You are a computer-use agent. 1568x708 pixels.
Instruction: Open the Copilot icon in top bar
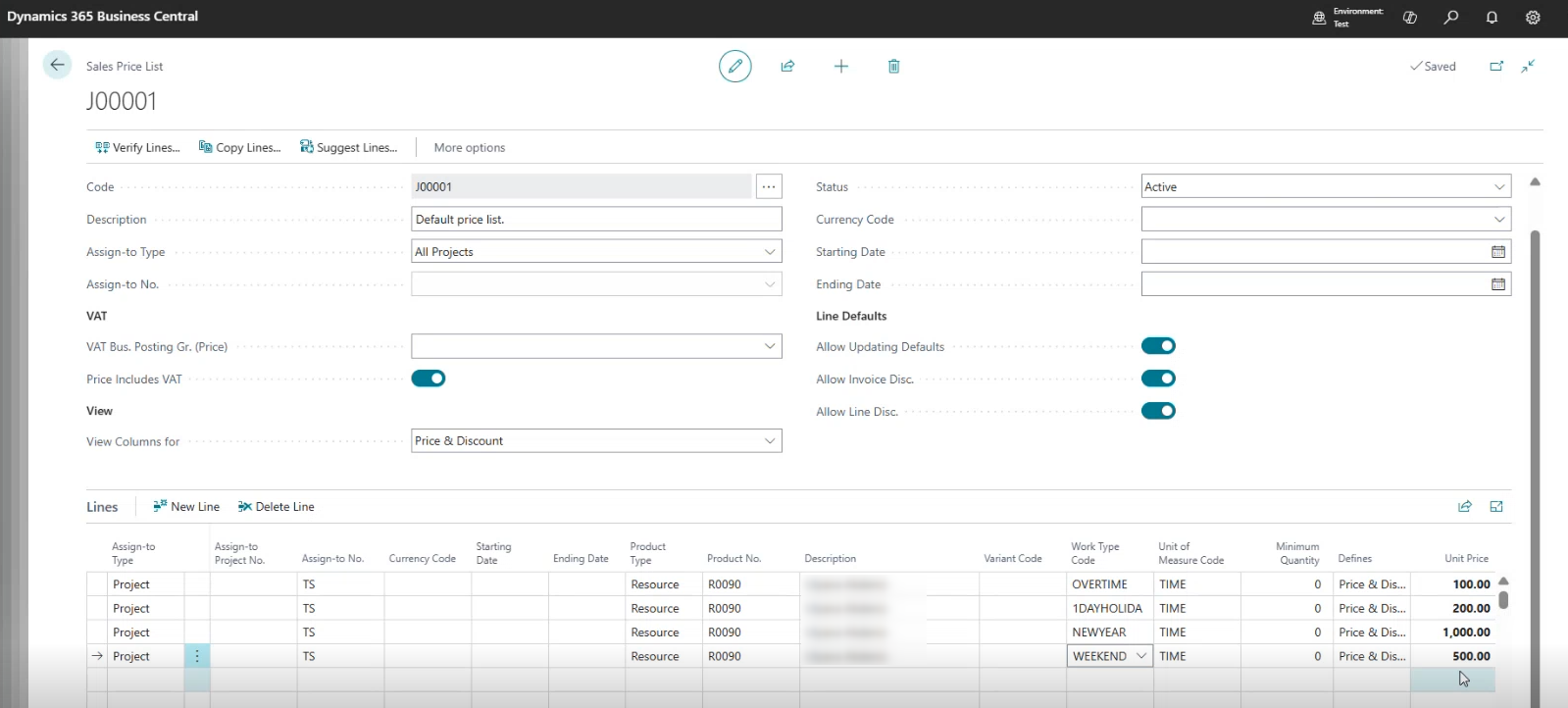point(1410,17)
